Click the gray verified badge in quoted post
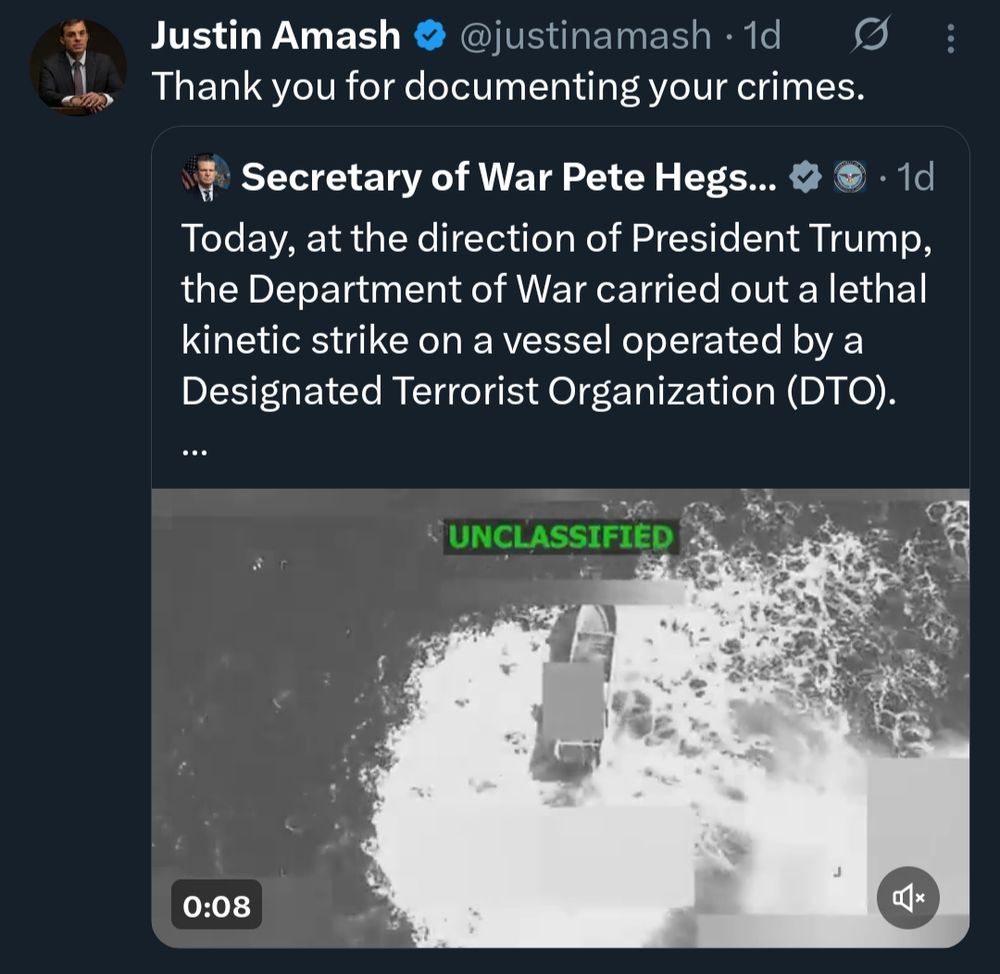The width and height of the screenshot is (1000, 974). 804,177
